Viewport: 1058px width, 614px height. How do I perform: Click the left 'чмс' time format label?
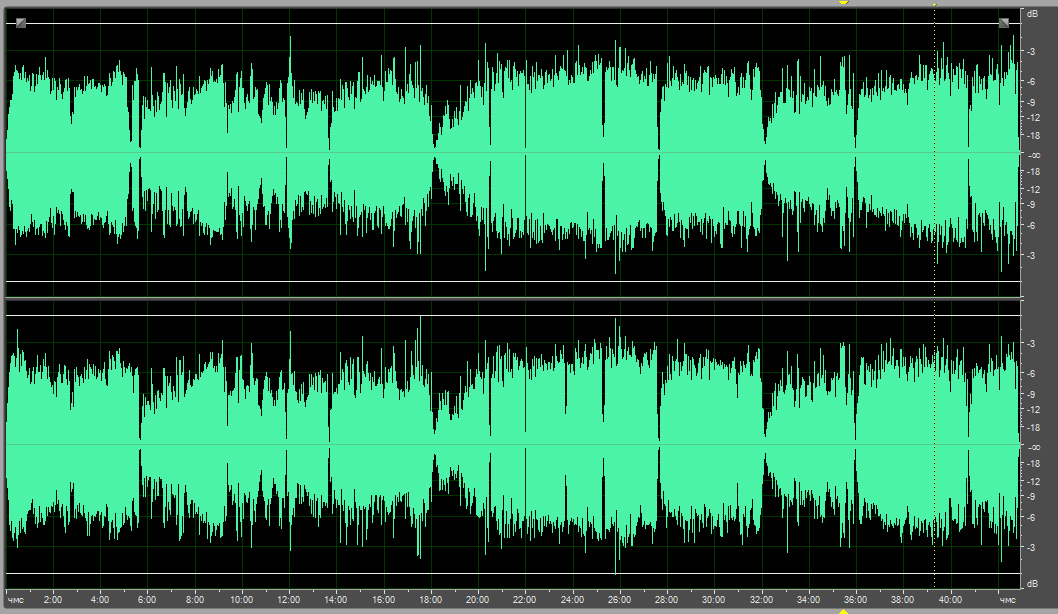coord(15,600)
